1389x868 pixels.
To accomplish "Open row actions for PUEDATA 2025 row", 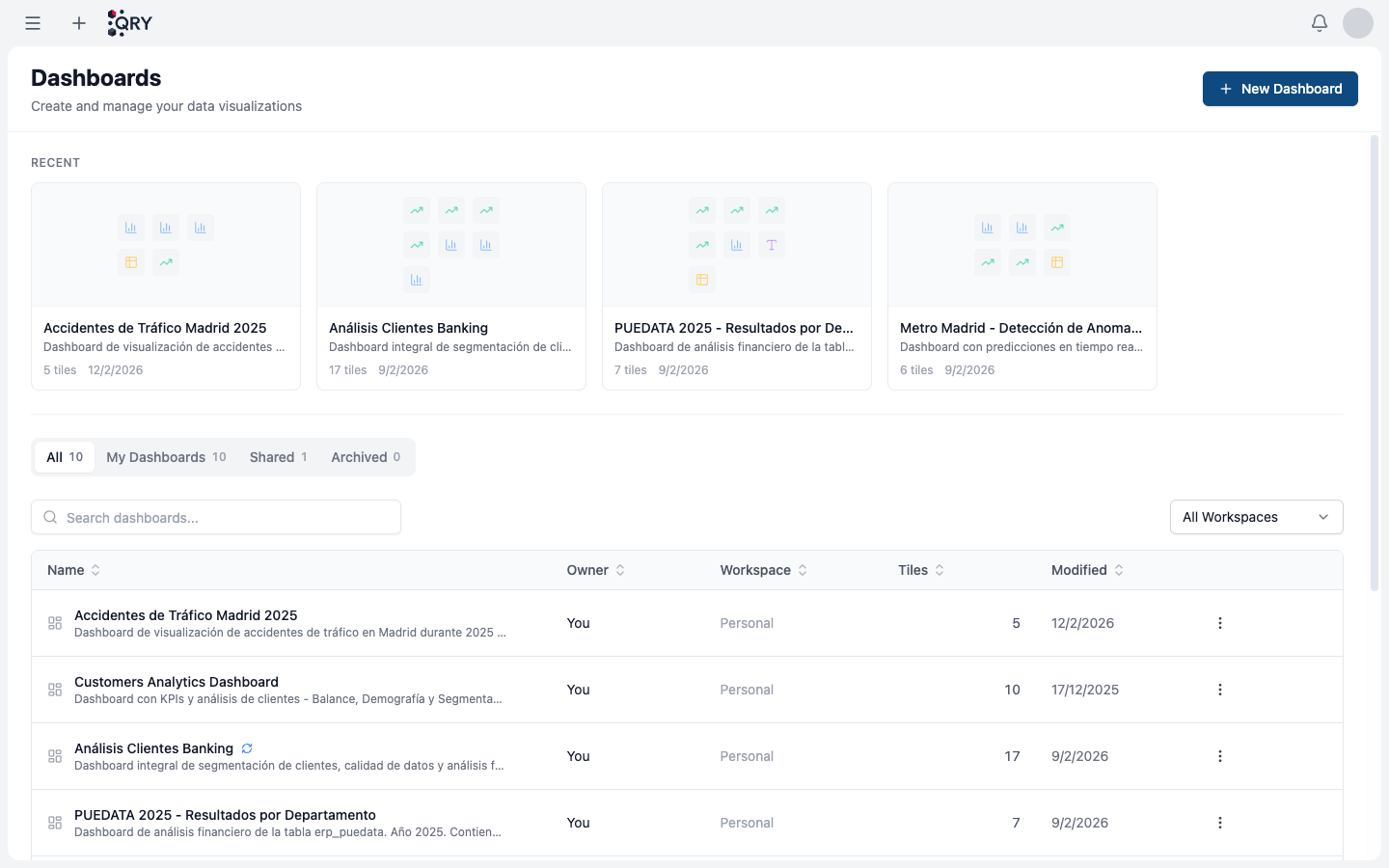I will (1220, 823).
